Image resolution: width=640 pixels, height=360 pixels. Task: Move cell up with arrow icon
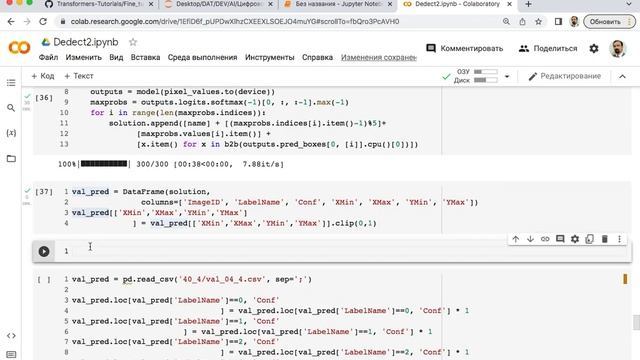tap(516, 239)
